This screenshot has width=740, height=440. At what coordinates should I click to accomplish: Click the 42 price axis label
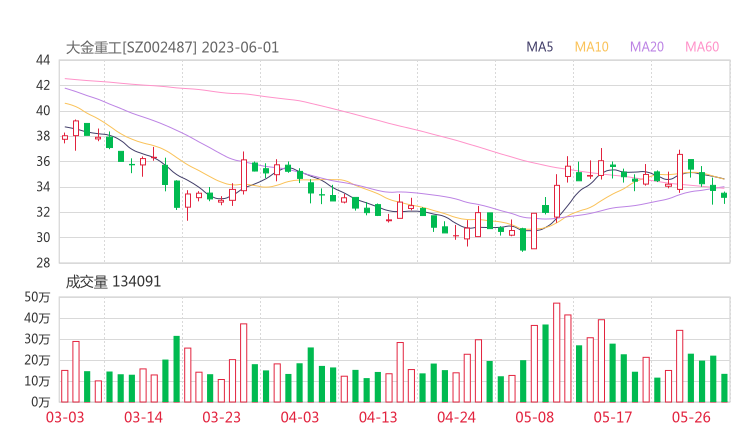click(42, 85)
